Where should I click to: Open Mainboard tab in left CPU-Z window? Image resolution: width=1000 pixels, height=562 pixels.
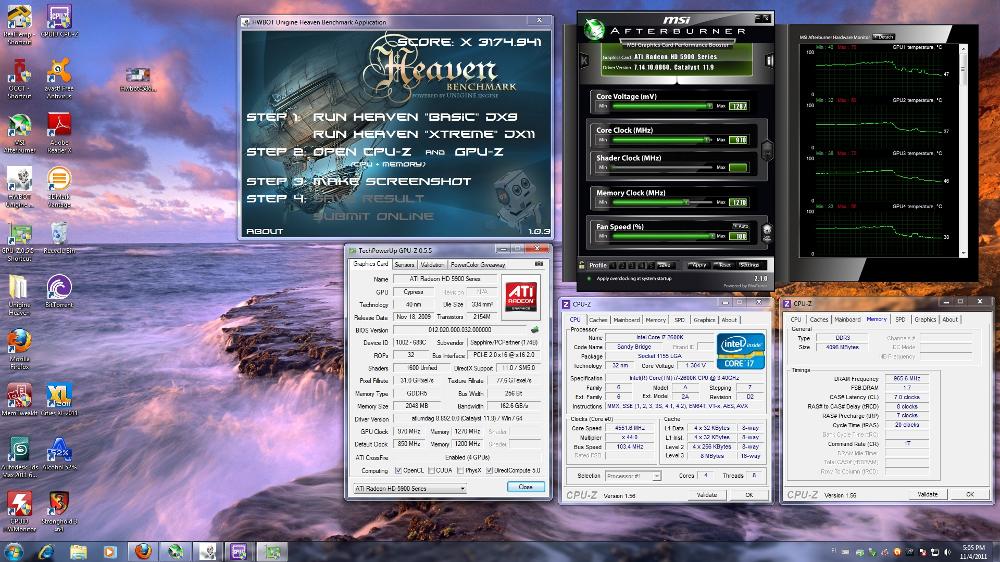pyautogui.click(x=626, y=320)
